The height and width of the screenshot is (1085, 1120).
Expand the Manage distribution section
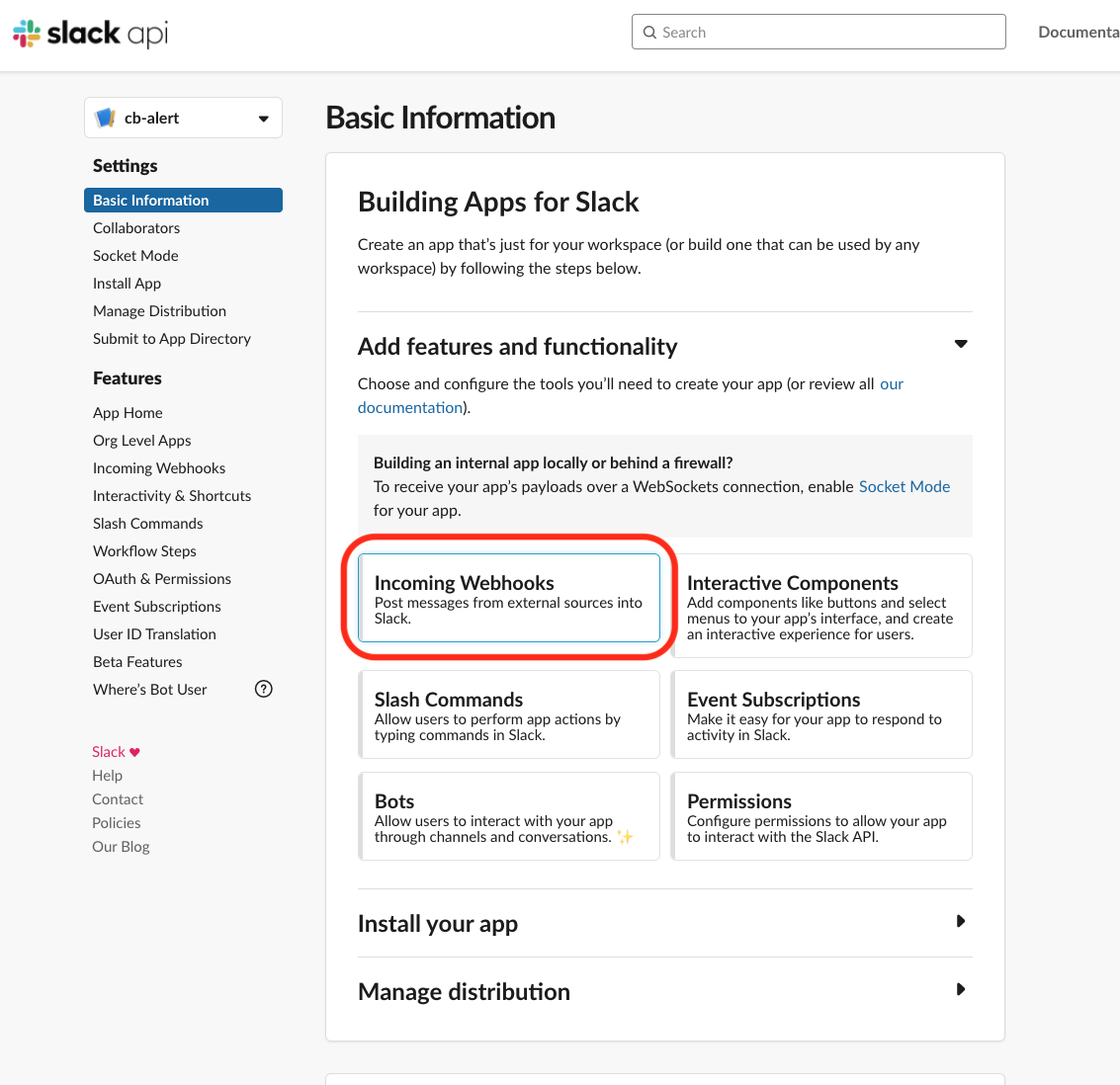click(961, 989)
